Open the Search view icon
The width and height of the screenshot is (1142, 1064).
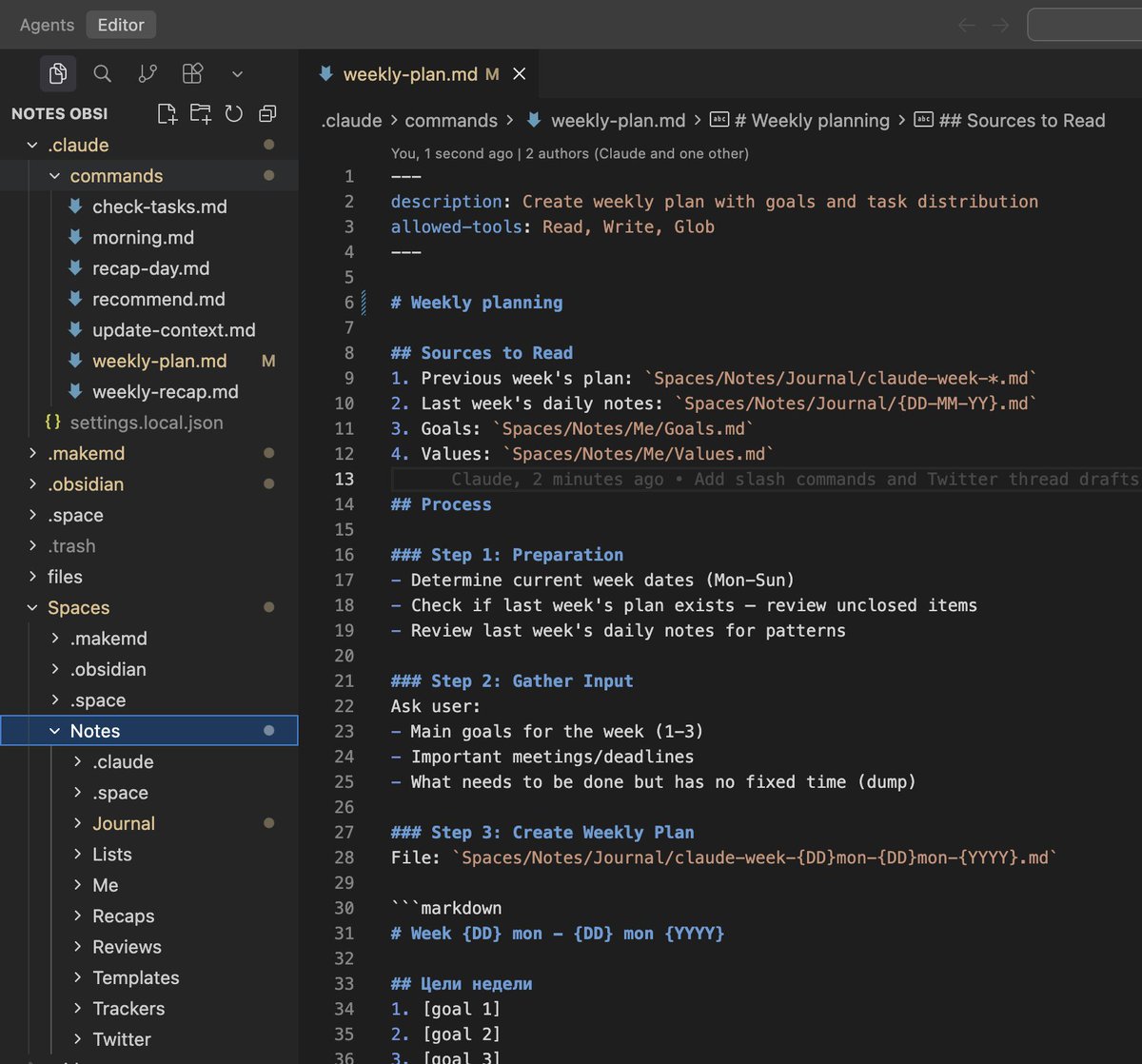tap(103, 74)
